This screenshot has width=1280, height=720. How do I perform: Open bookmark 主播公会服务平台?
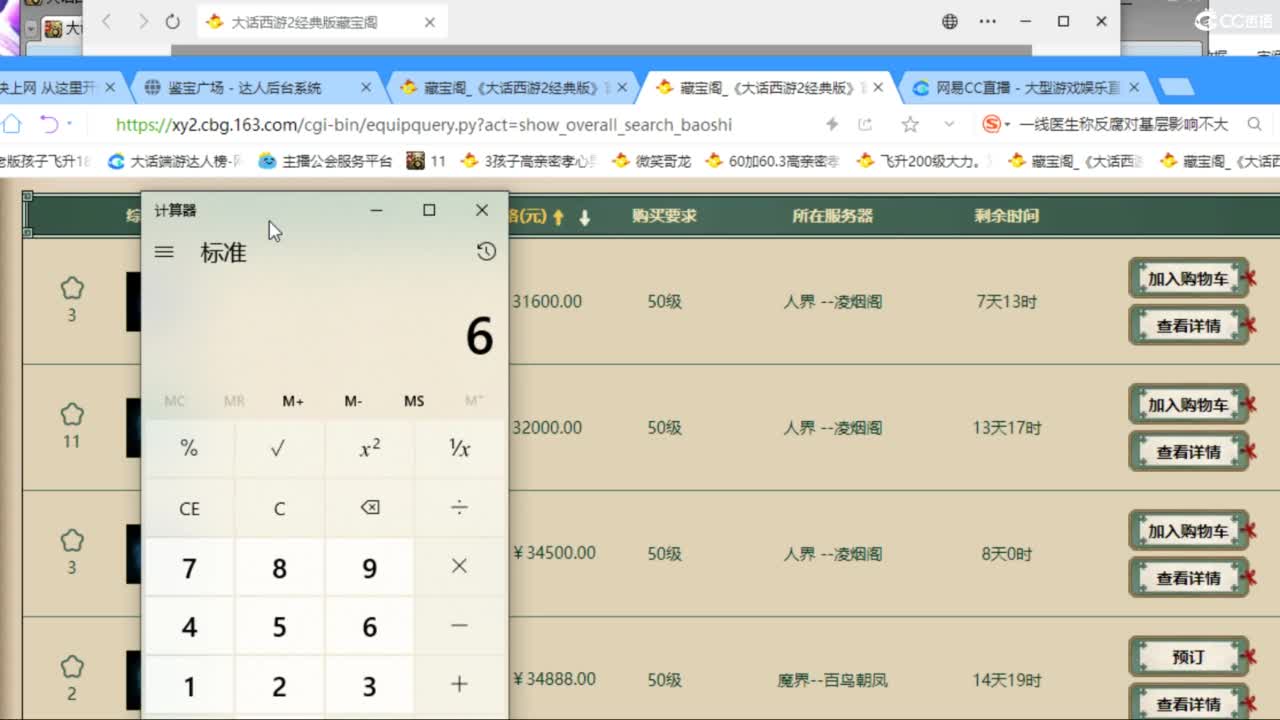pos(325,161)
